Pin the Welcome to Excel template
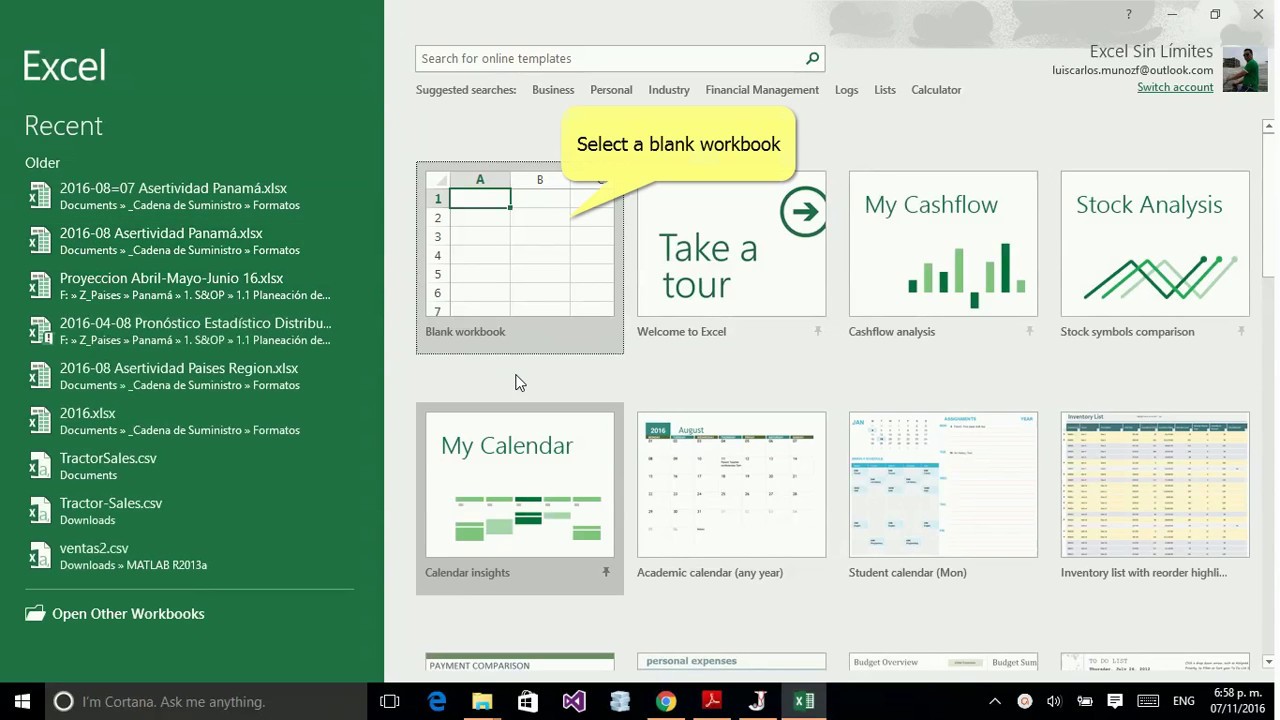1280x720 pixels. [x=818, y=331]
